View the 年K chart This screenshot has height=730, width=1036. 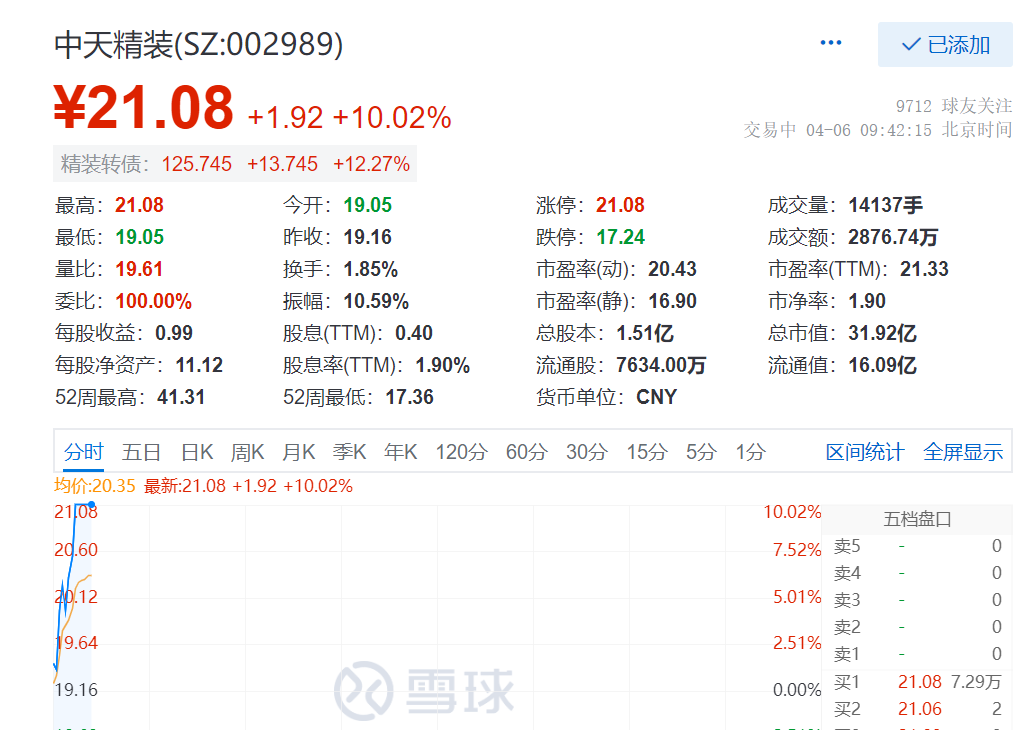click(x=400, y=452)
